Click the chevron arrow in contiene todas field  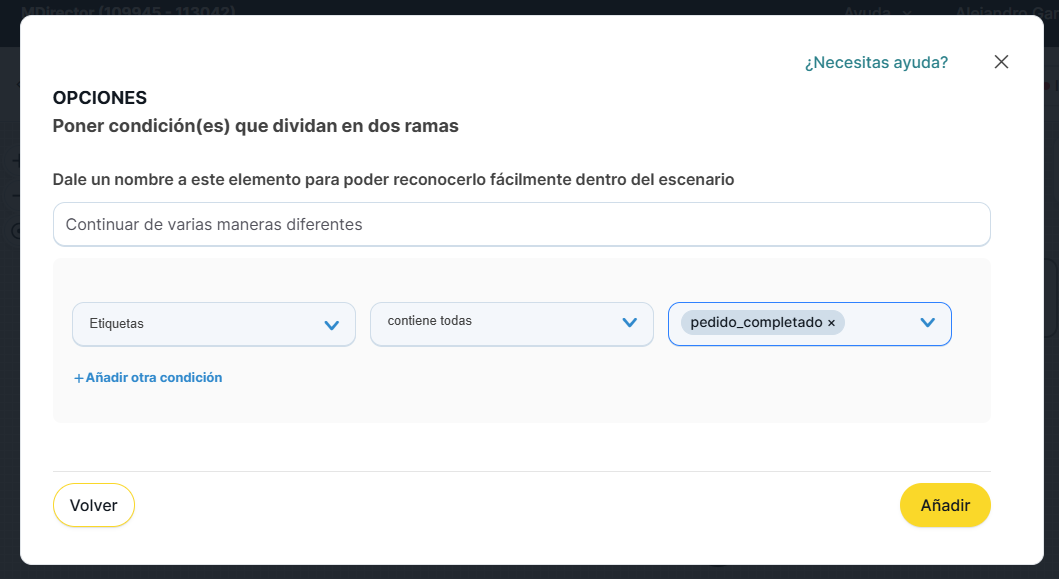(630, 322)
